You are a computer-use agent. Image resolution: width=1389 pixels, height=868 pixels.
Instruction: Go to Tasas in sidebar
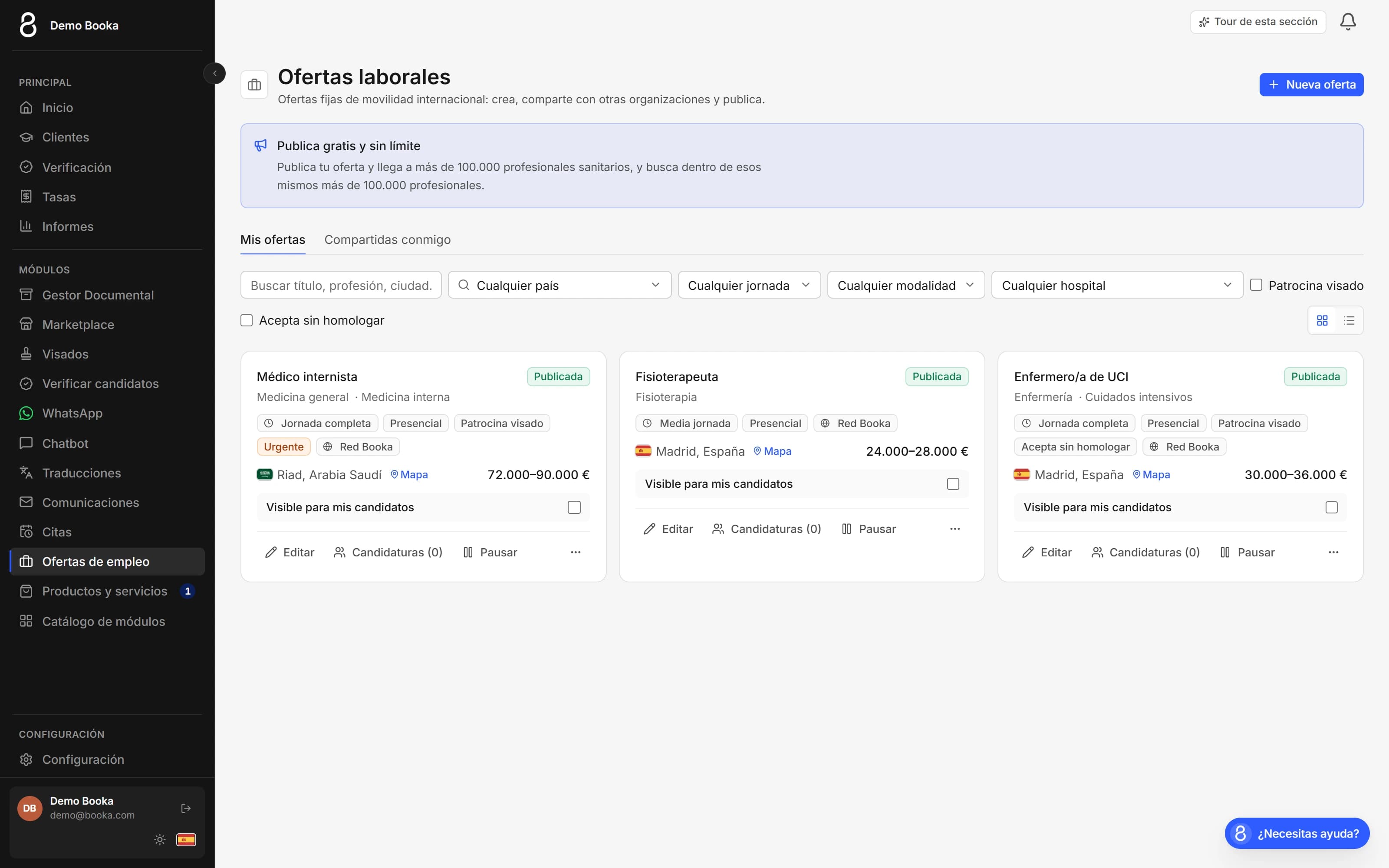(107, 197)
